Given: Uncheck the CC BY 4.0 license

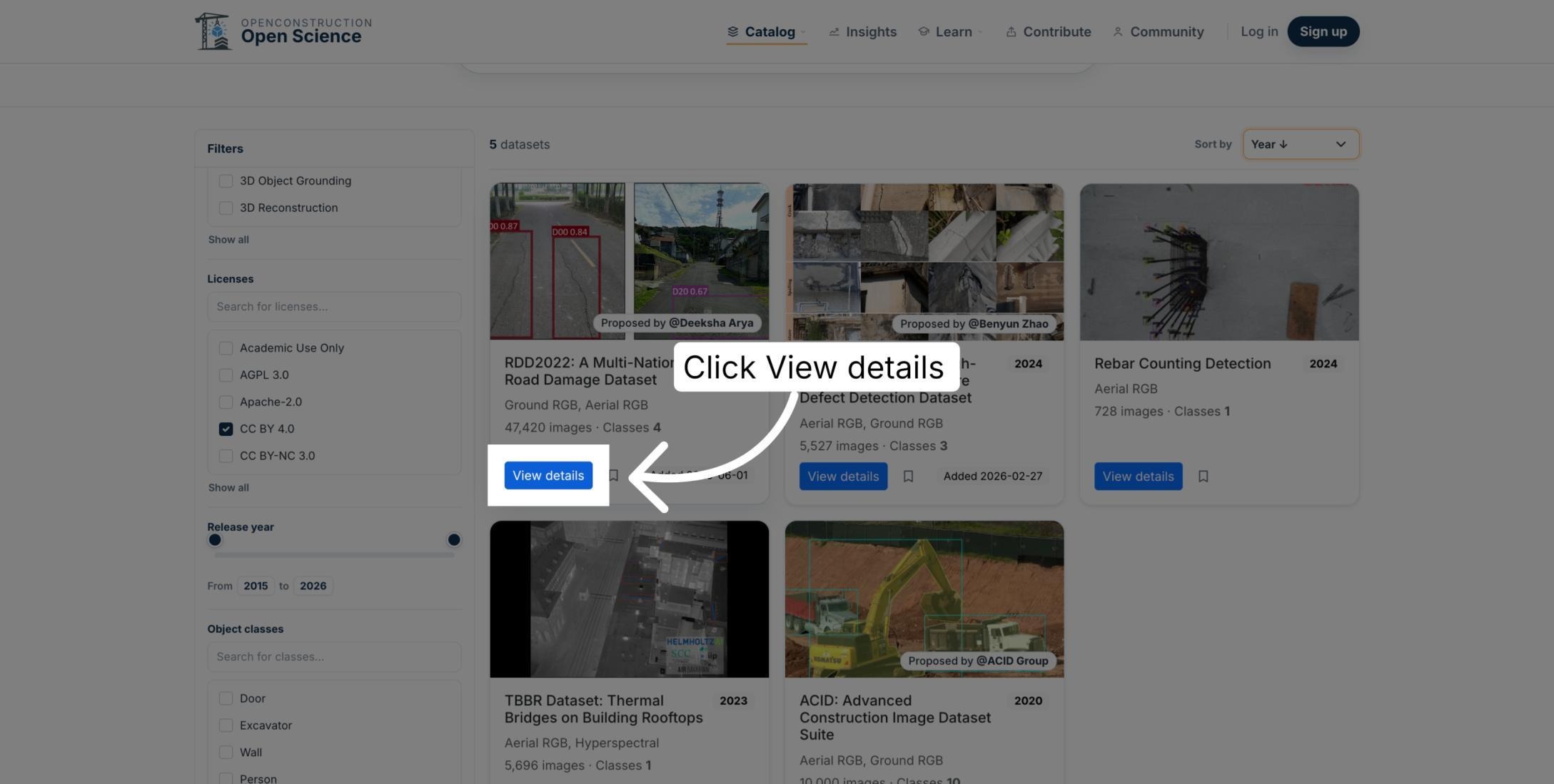Looking at the screenshot, I should pos(226,429).
